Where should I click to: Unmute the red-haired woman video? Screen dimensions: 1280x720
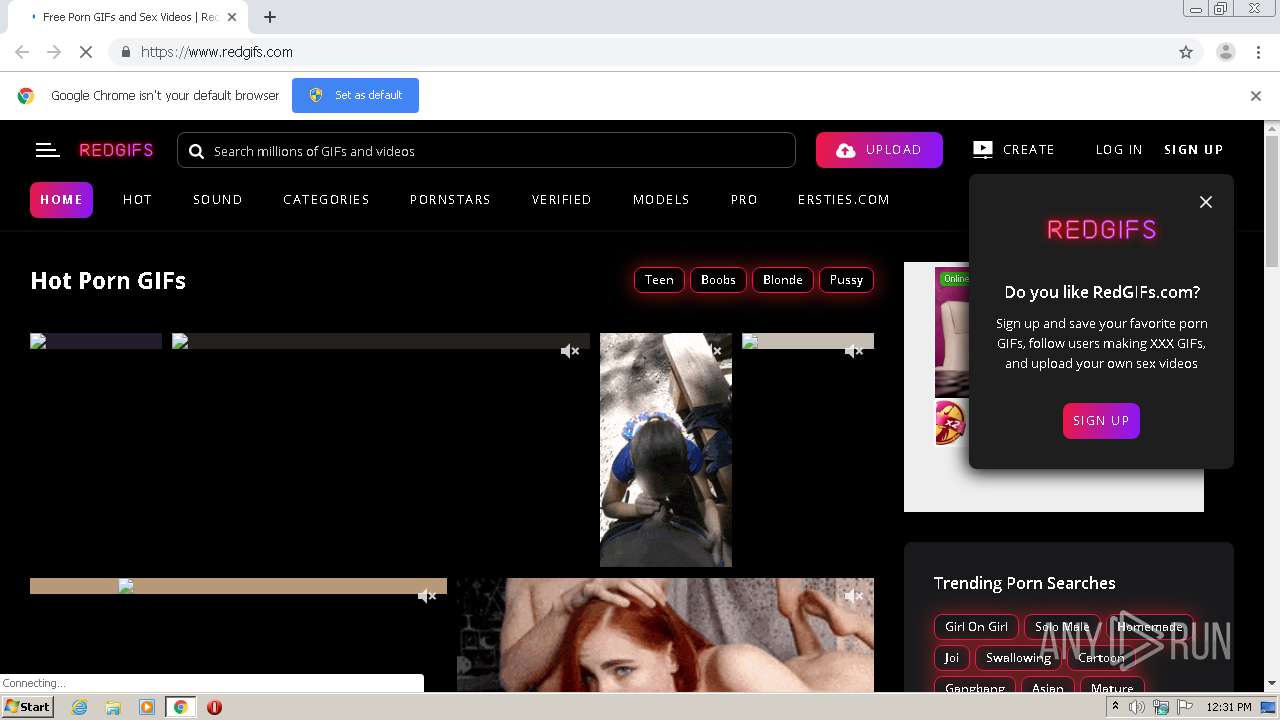click(x=854, y=596)
